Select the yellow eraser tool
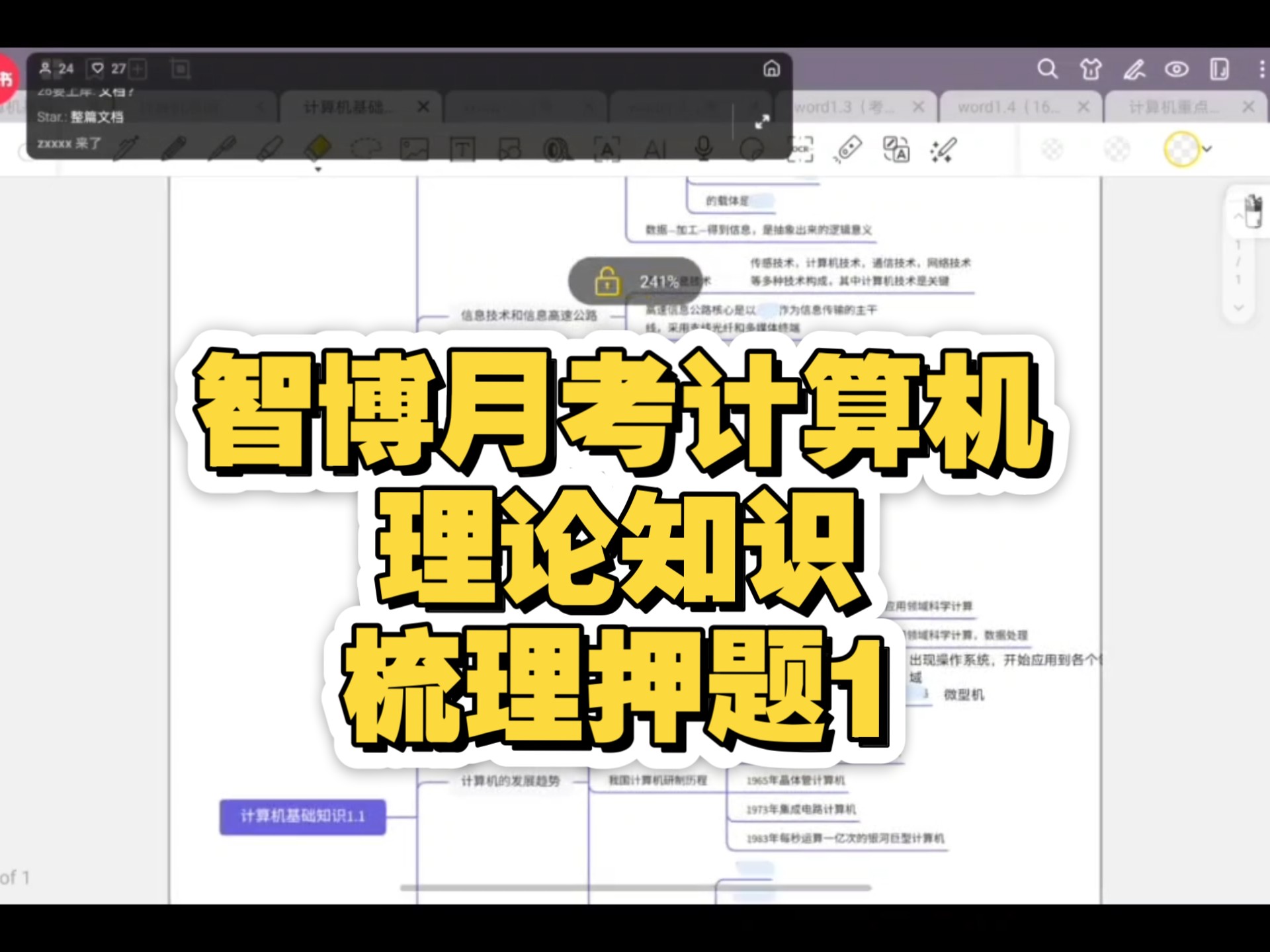 point(318,148)
